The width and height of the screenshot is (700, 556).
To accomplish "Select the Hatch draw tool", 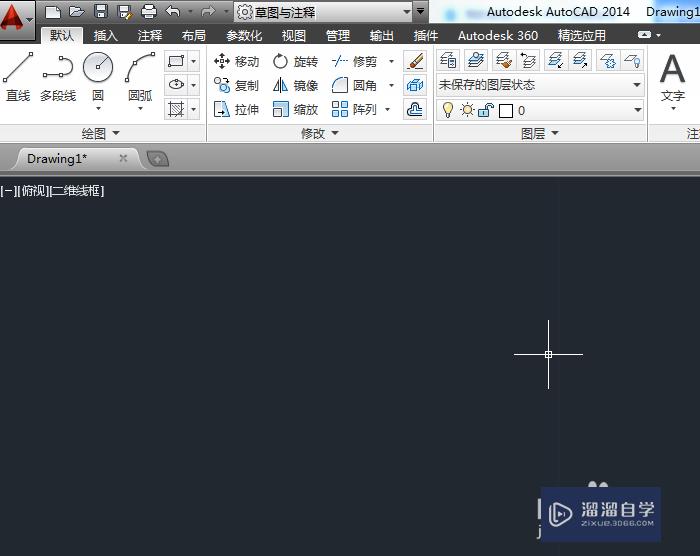I will coord(176,109).
